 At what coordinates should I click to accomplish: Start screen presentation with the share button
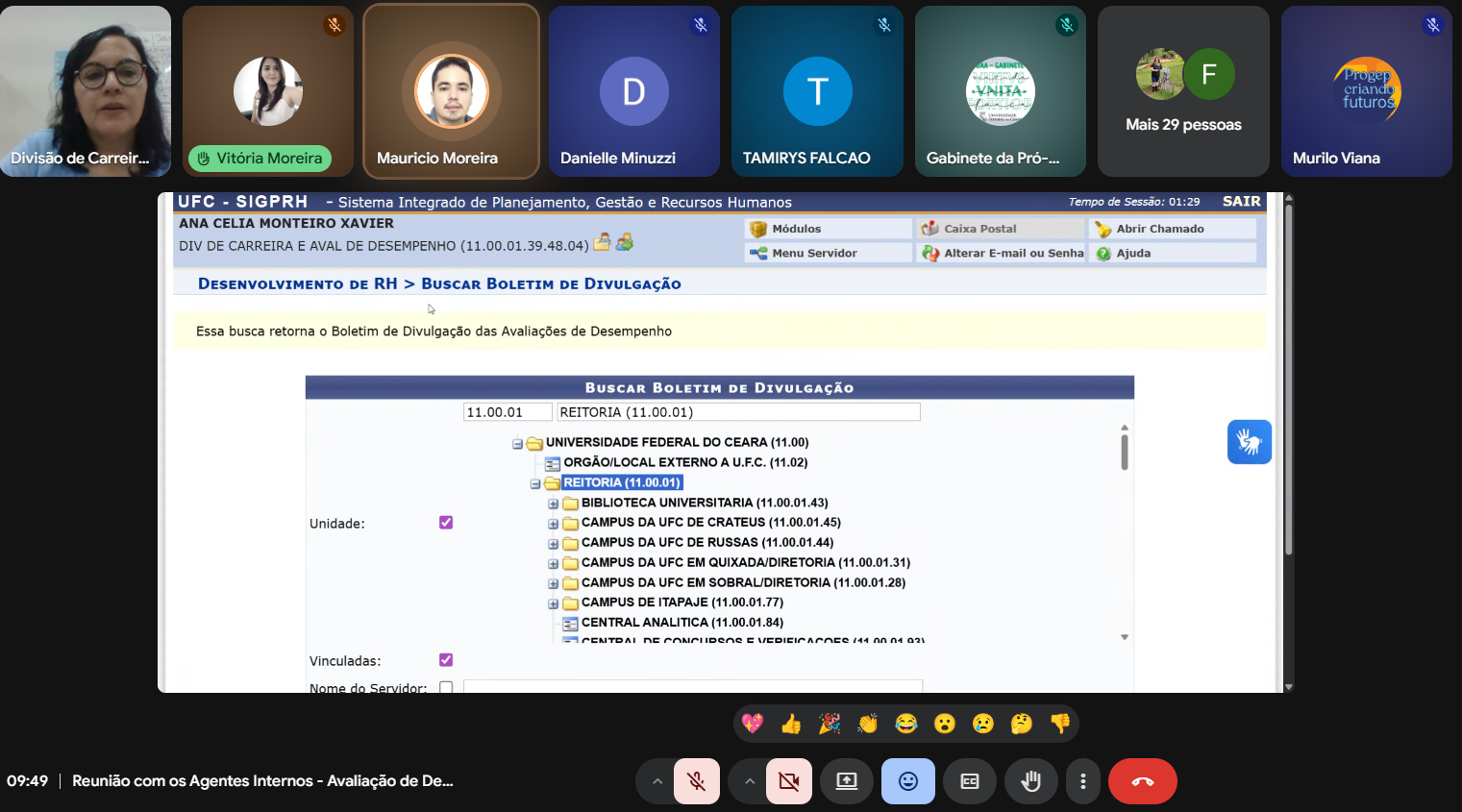847,781
